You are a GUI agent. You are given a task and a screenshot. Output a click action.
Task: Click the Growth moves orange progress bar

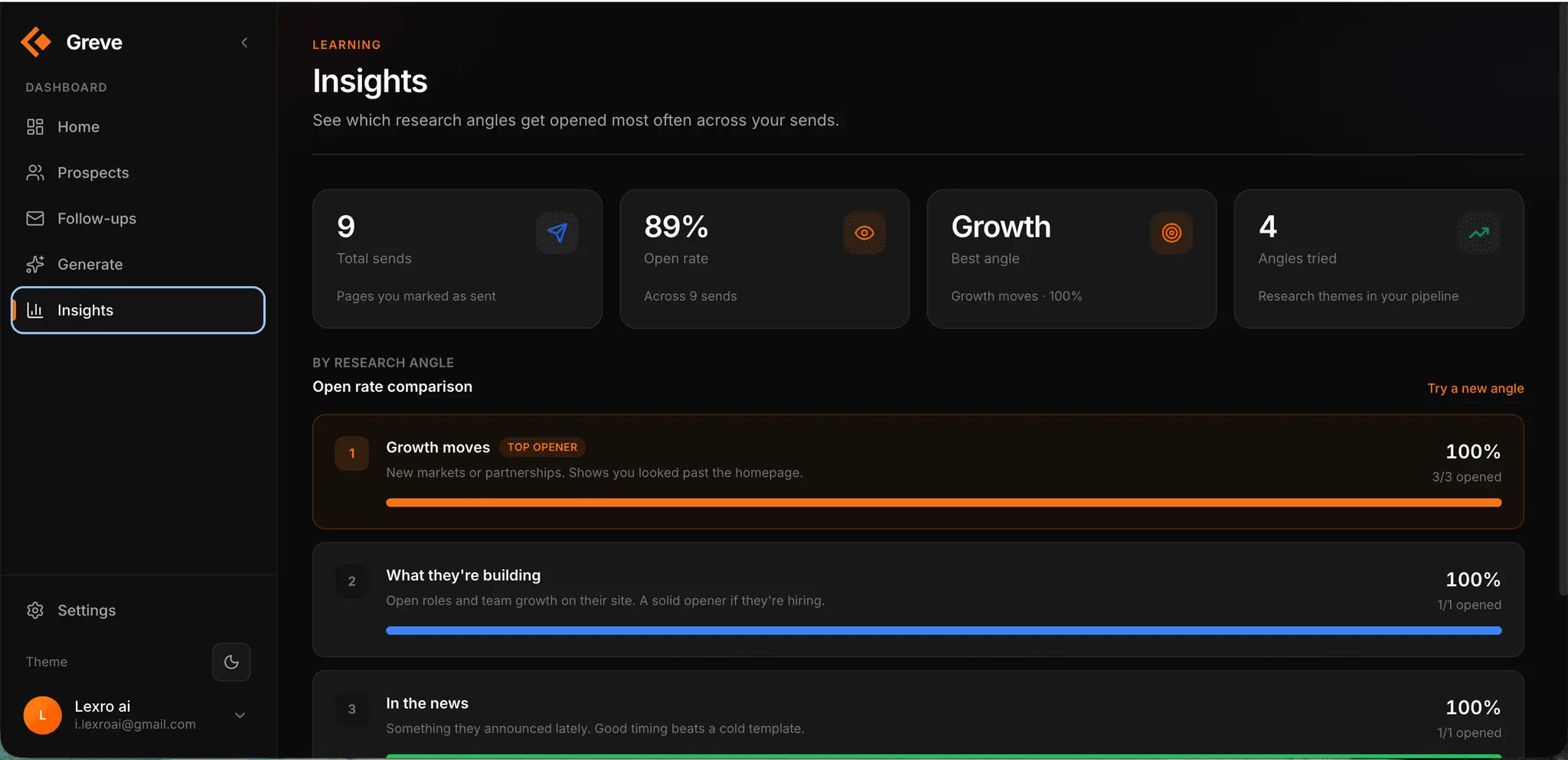pyautogui.click(x=943, y=503)
